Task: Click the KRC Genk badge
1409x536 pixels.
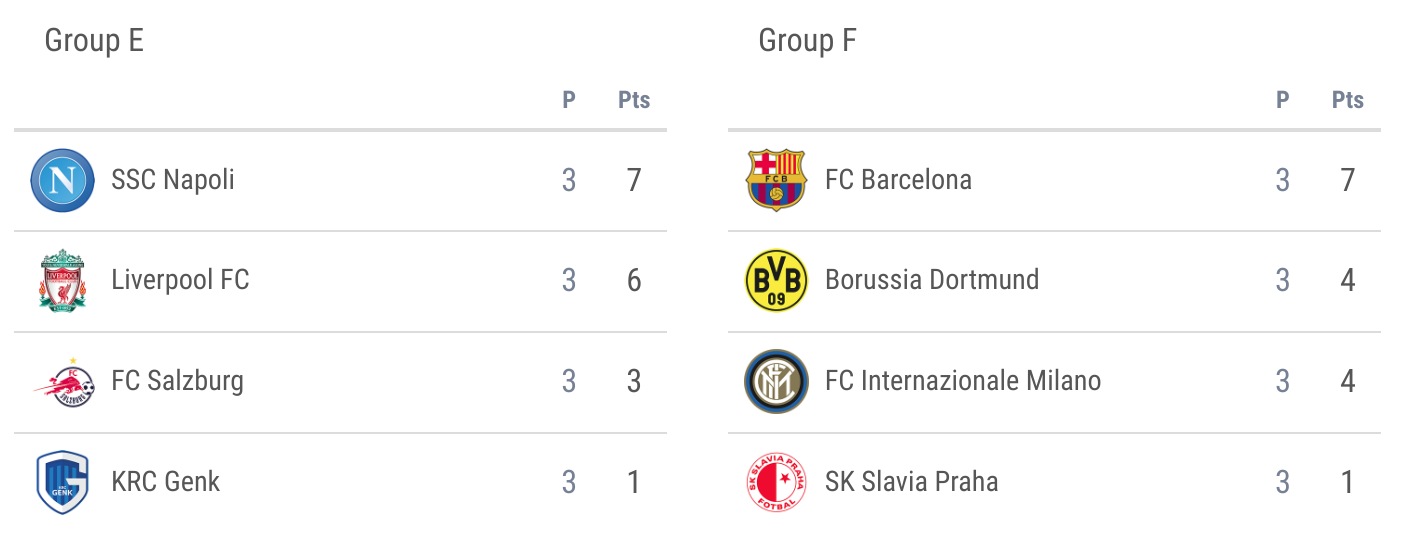Action: pyautogui.click(x=62, y=482)
